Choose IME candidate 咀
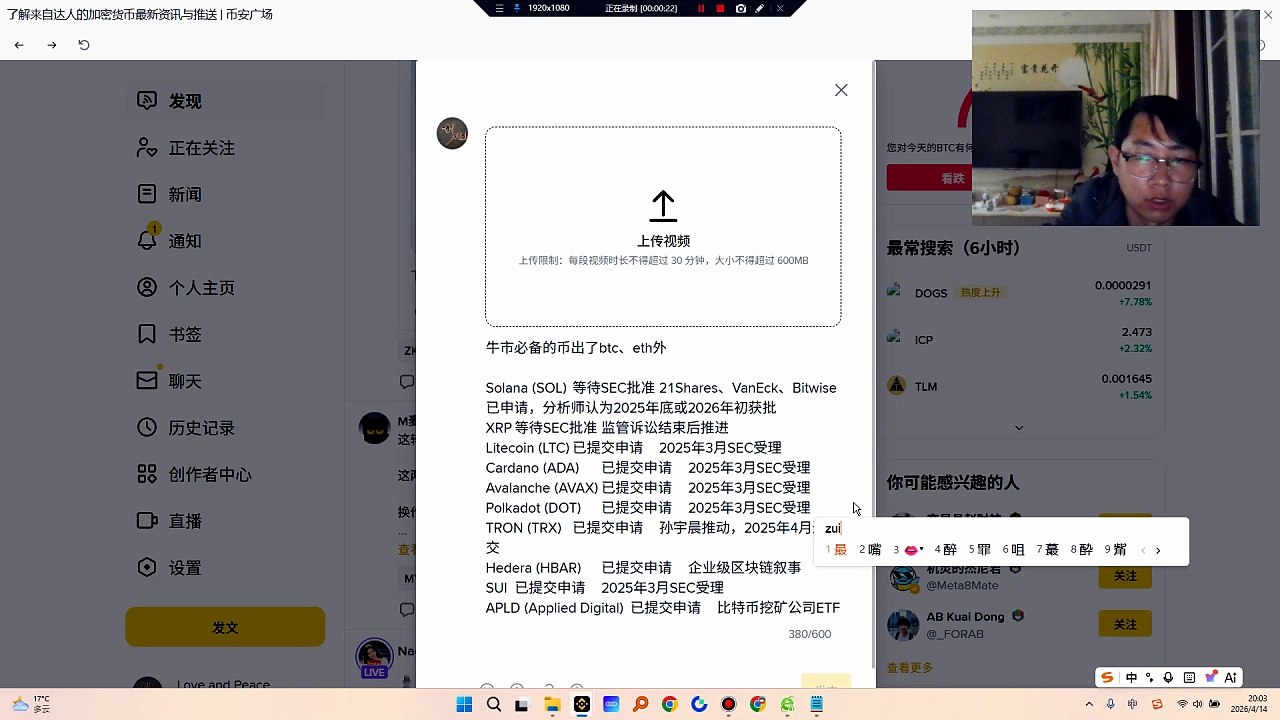Image resolution: width=1280 pixels, height=720 pixels. (x=1014, y=549)
